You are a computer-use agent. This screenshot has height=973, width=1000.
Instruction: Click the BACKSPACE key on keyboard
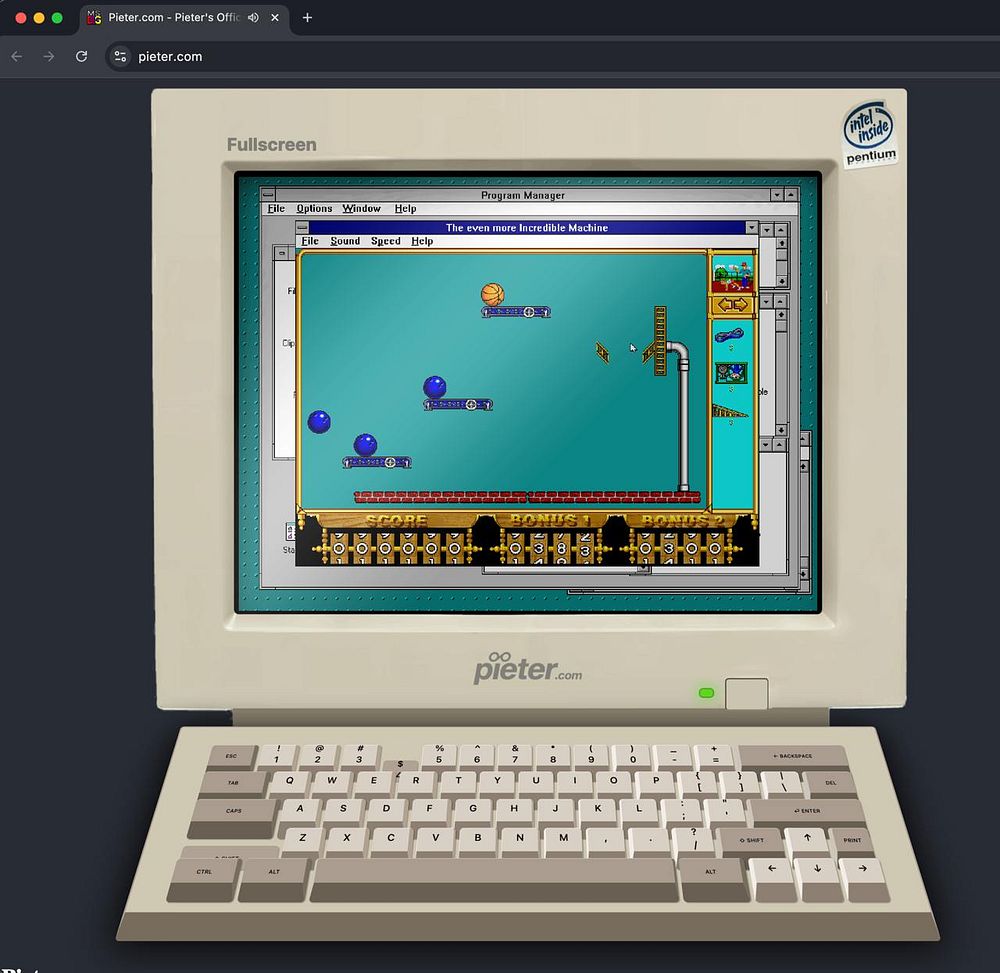point(793,756)
